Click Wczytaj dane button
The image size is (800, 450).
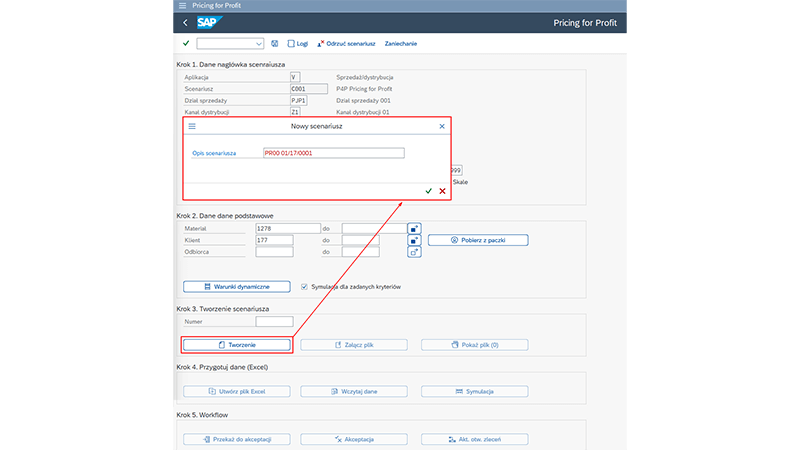pos(354,391)
